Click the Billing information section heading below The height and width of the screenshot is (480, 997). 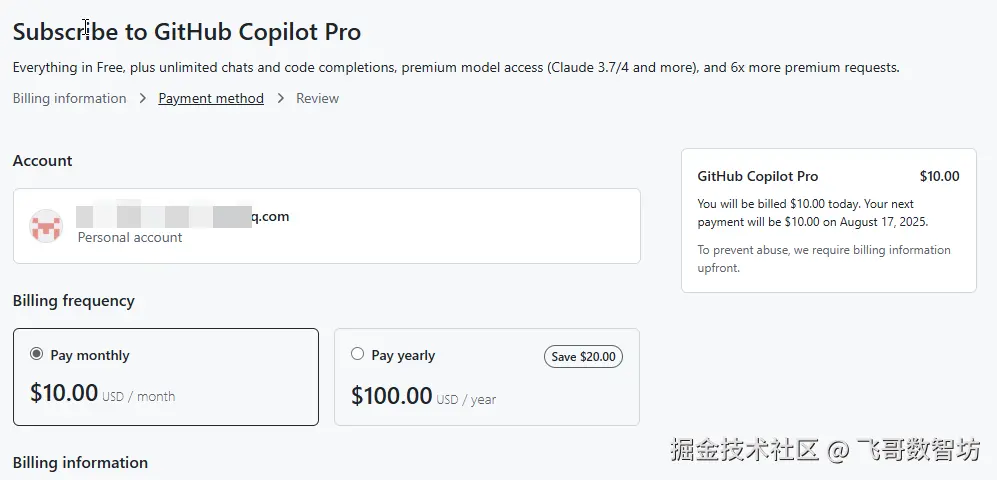click(x=80, y=462)
